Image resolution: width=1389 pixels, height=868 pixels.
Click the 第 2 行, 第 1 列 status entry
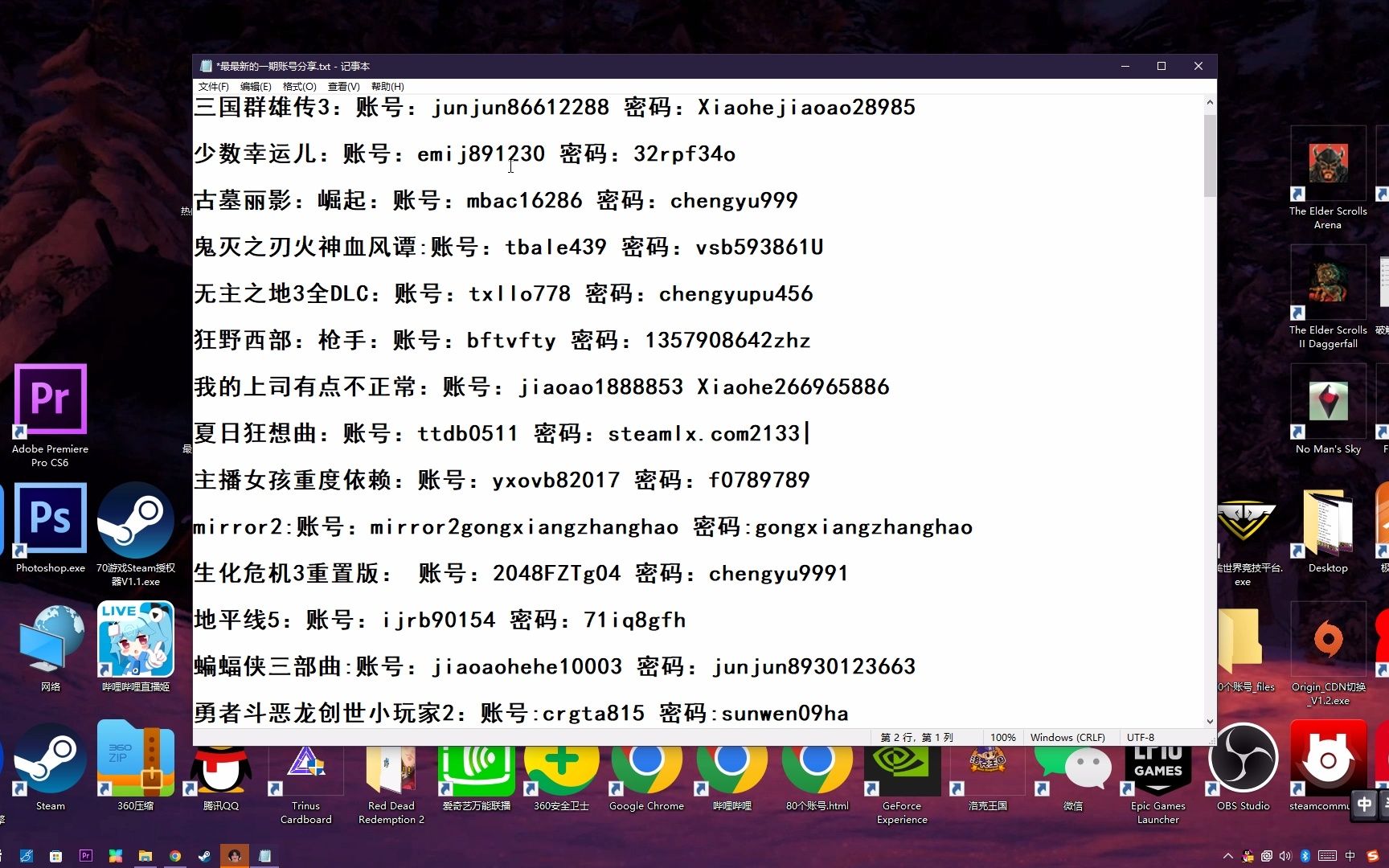point(916,738)
